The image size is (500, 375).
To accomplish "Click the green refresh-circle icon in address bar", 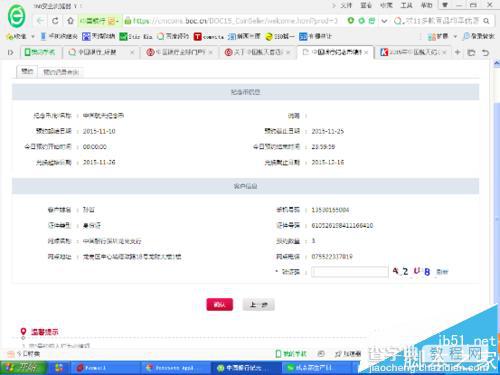I will (361, 21).
